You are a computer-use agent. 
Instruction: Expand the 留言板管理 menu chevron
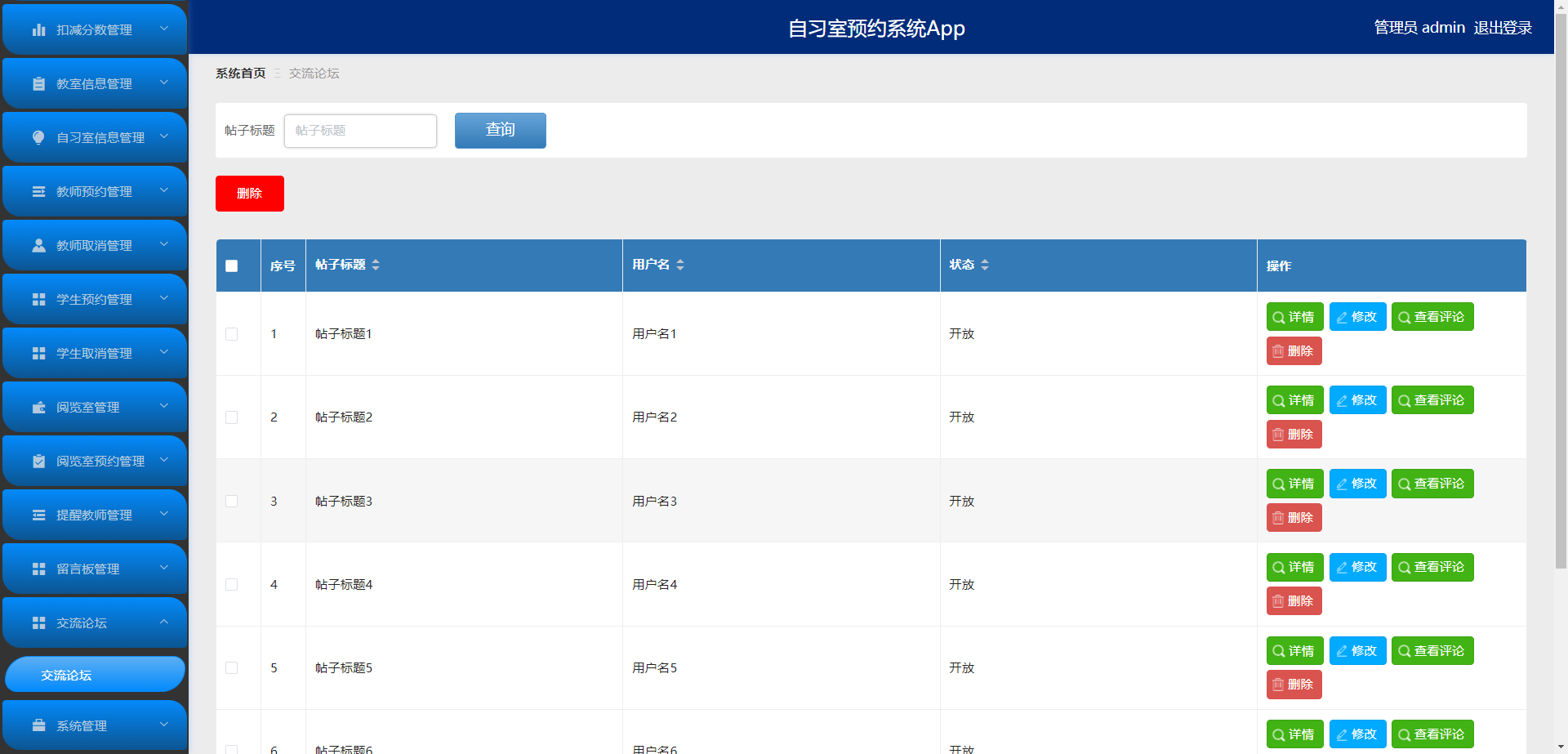(164, 569)
